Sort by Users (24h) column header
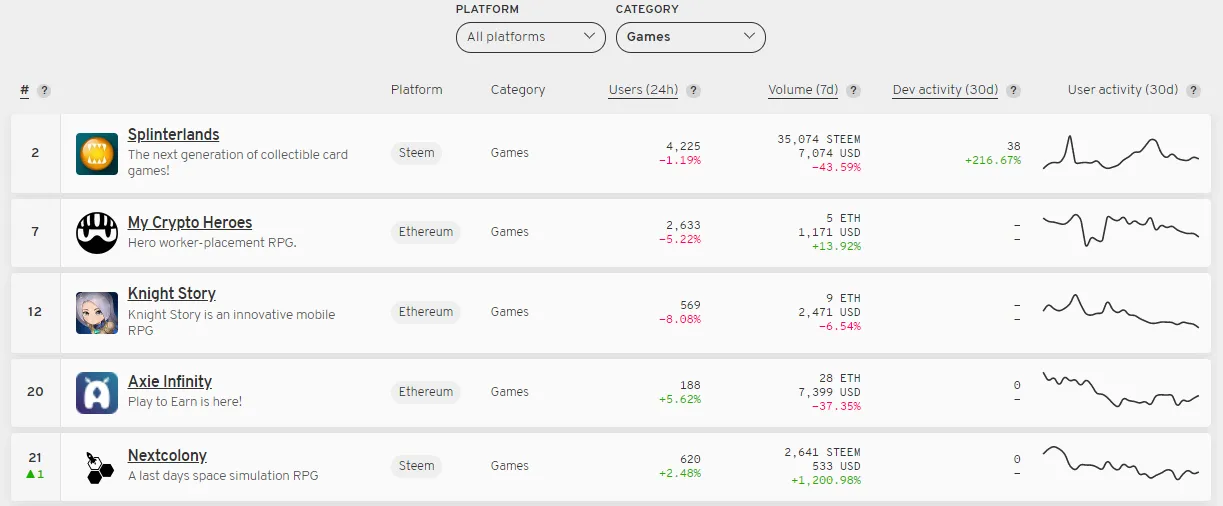This screenshot has height=506, width=1223. (643, 90)
